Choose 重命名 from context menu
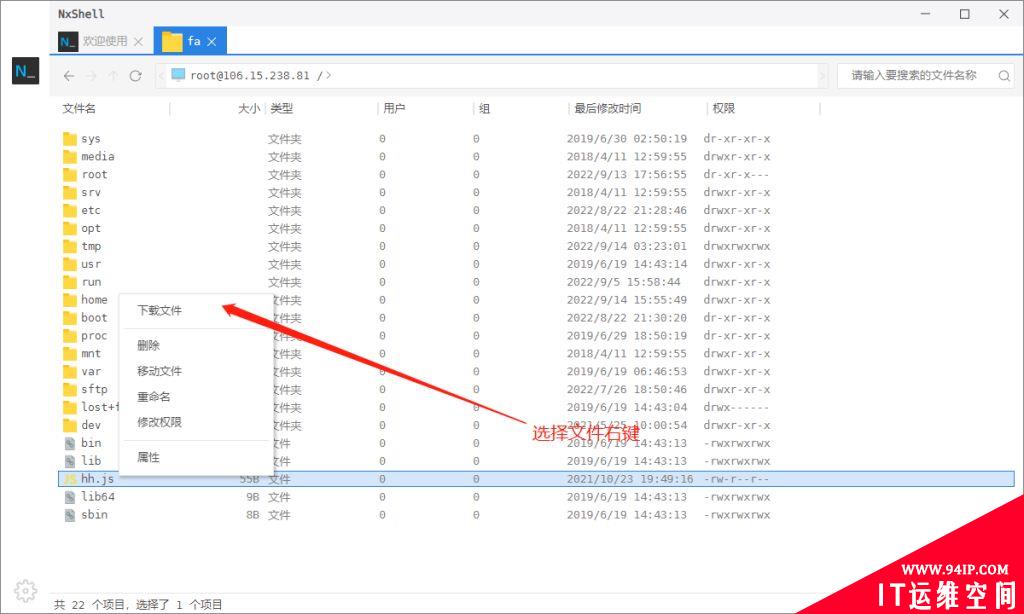This screenshot has width=1024, height=614. click(153, 396)
